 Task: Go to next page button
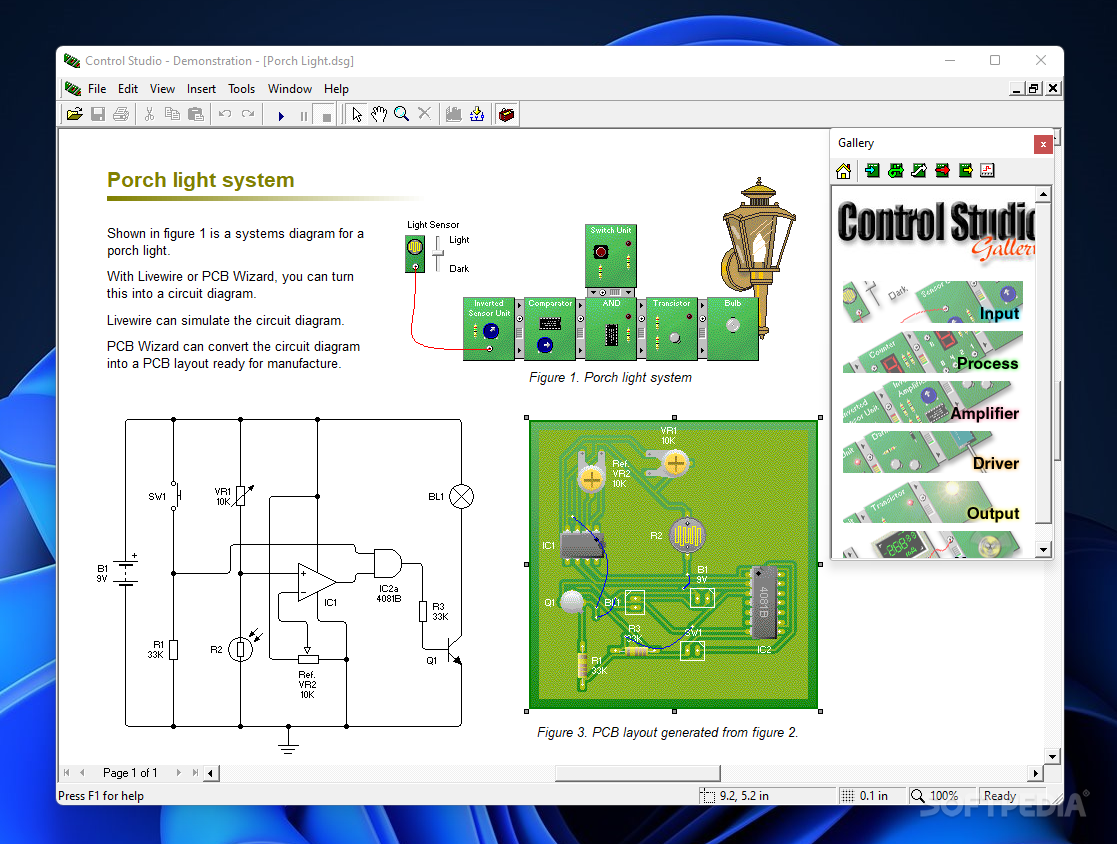[x=178, y=773]
